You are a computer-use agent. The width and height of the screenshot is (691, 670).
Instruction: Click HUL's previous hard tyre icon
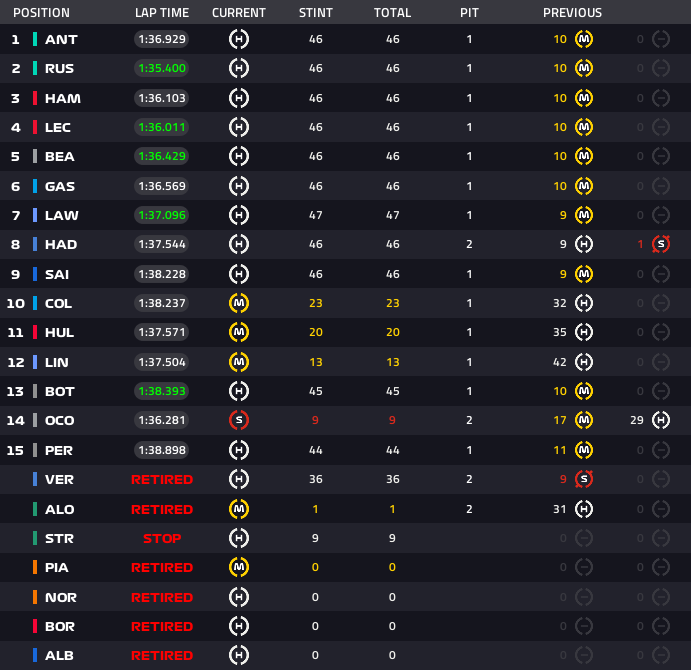tap(585, 332)
